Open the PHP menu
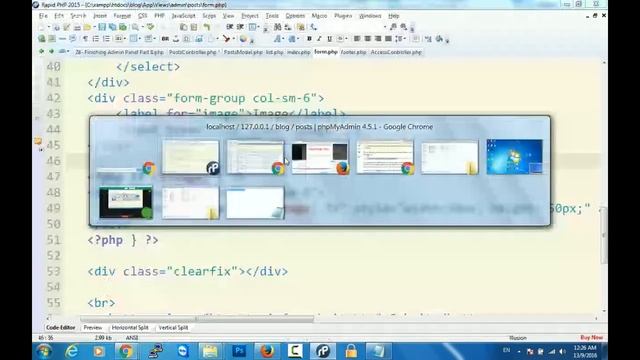This screenshot has height=360, width=640. 159,16
